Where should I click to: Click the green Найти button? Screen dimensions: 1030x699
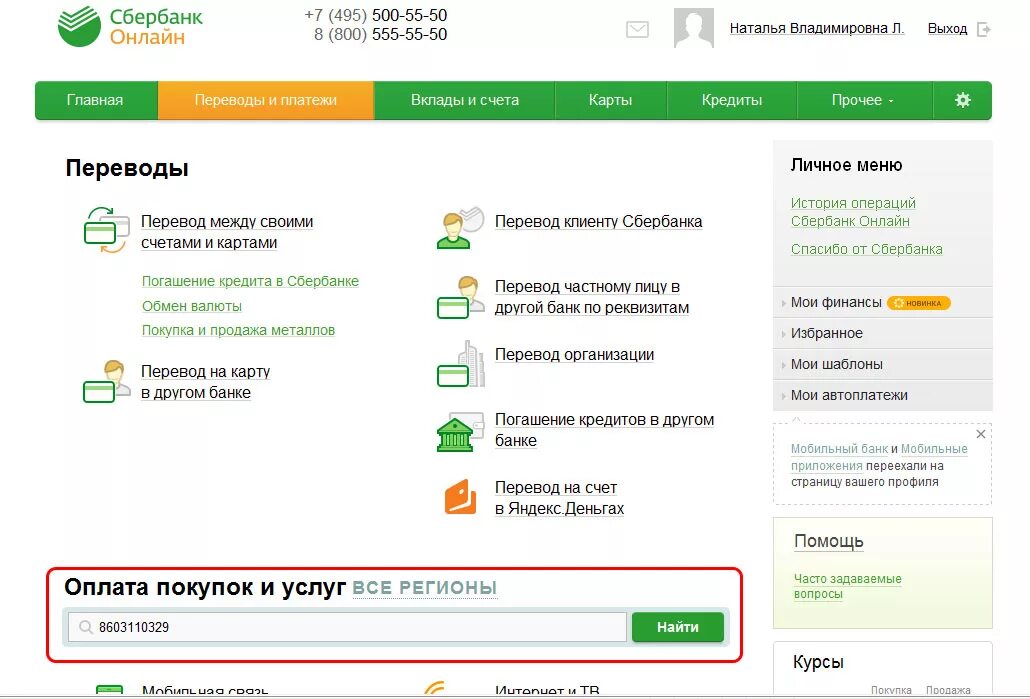678,627
